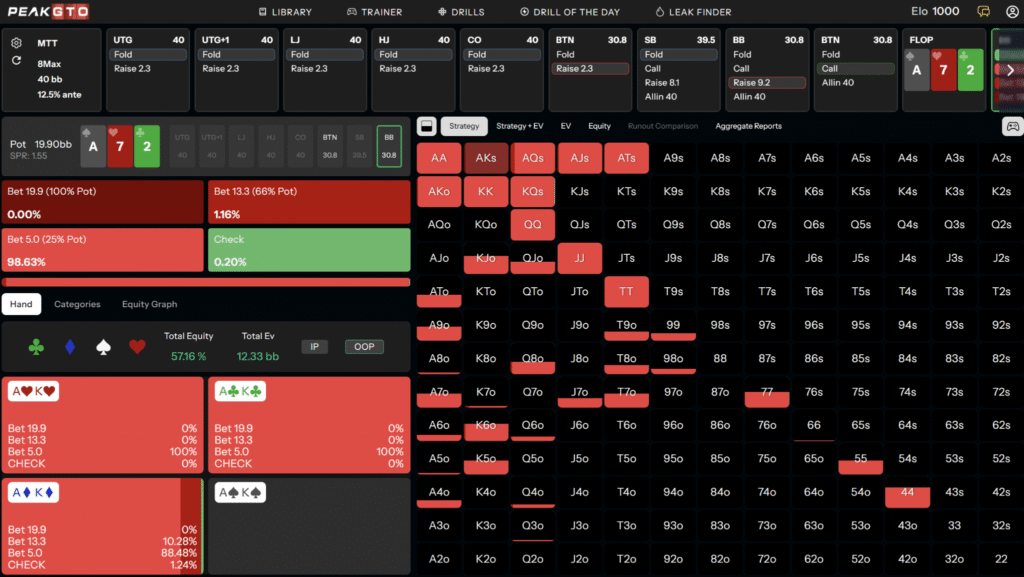
Task: Select the green Check action box
Action: [x=310, y=250]
